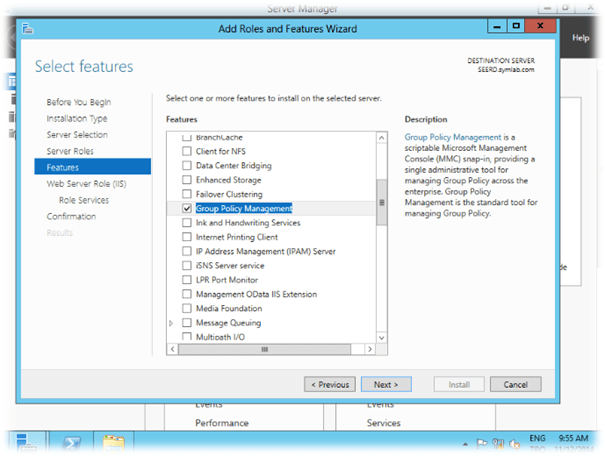The height and width of the screenshot is (456, 605).
Task: Open PowerShell from the taskbar
Action: [x=73, y=443]
